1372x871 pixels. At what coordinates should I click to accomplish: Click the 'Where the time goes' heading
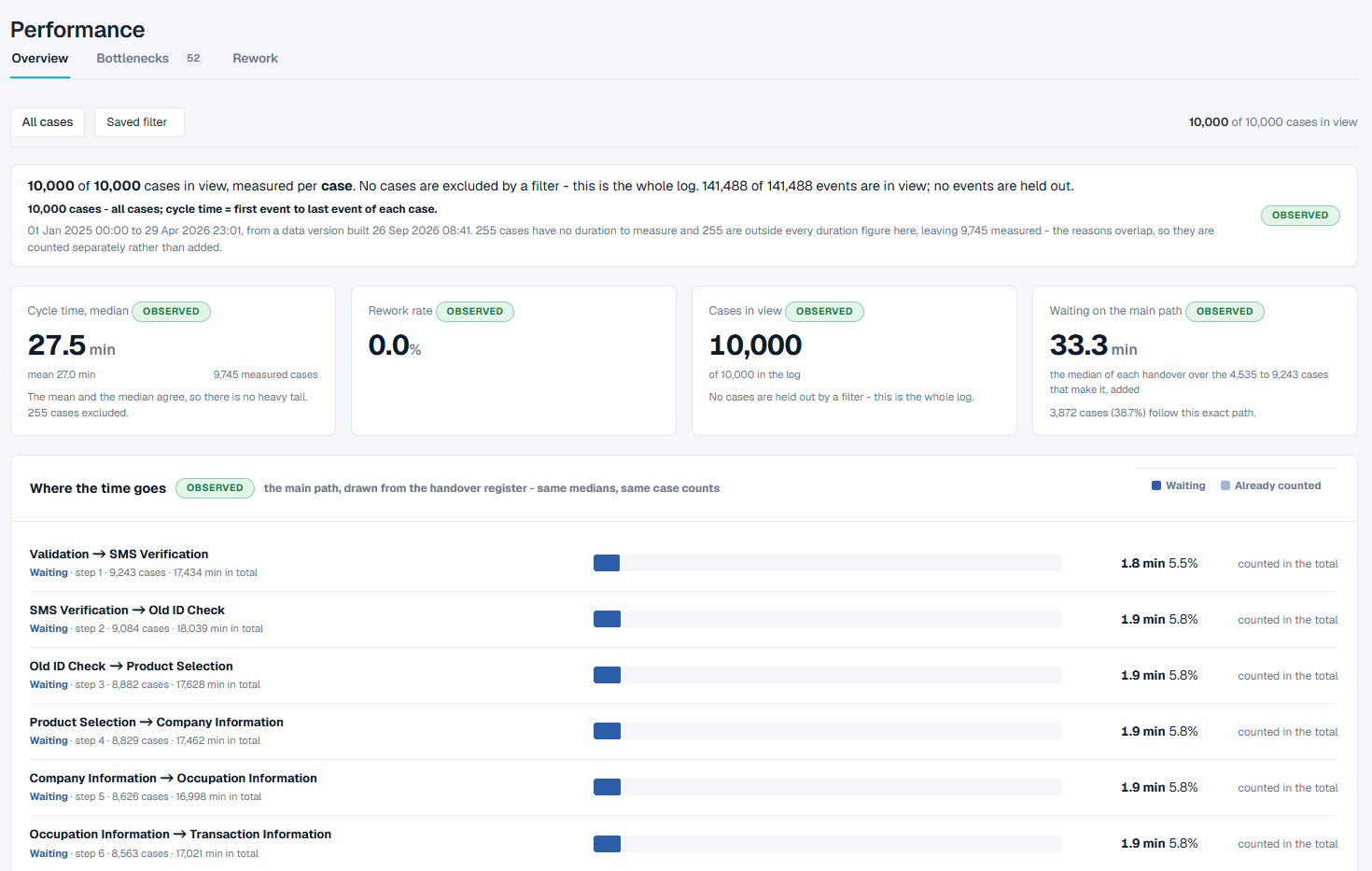pos(98,488)
